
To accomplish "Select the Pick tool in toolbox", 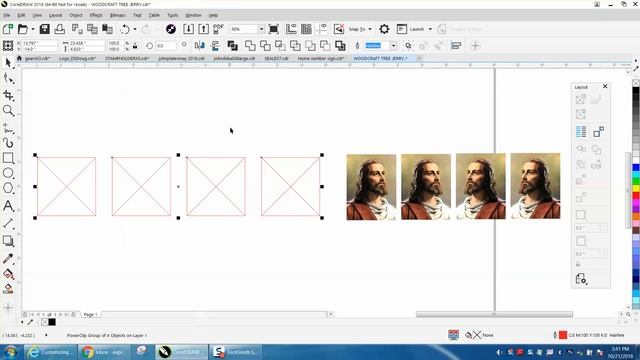I will pyautogui.click(x=8, y=63).
